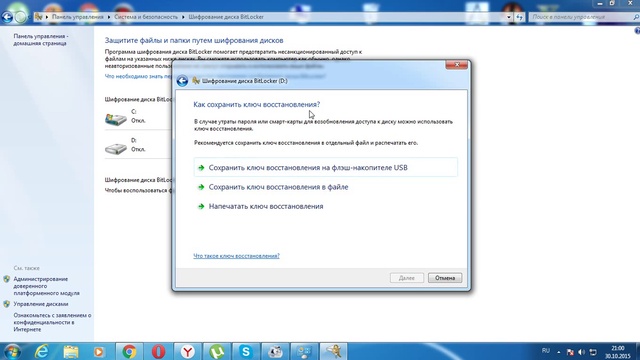Open the Control Panel taskbar button

tap(304, 351)
